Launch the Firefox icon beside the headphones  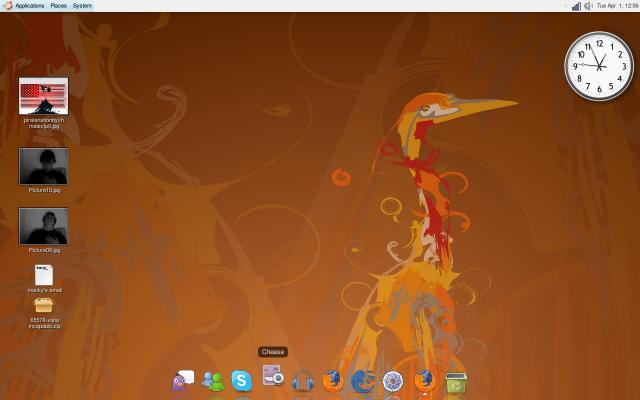pyautogui.click(x=333, y=381)
